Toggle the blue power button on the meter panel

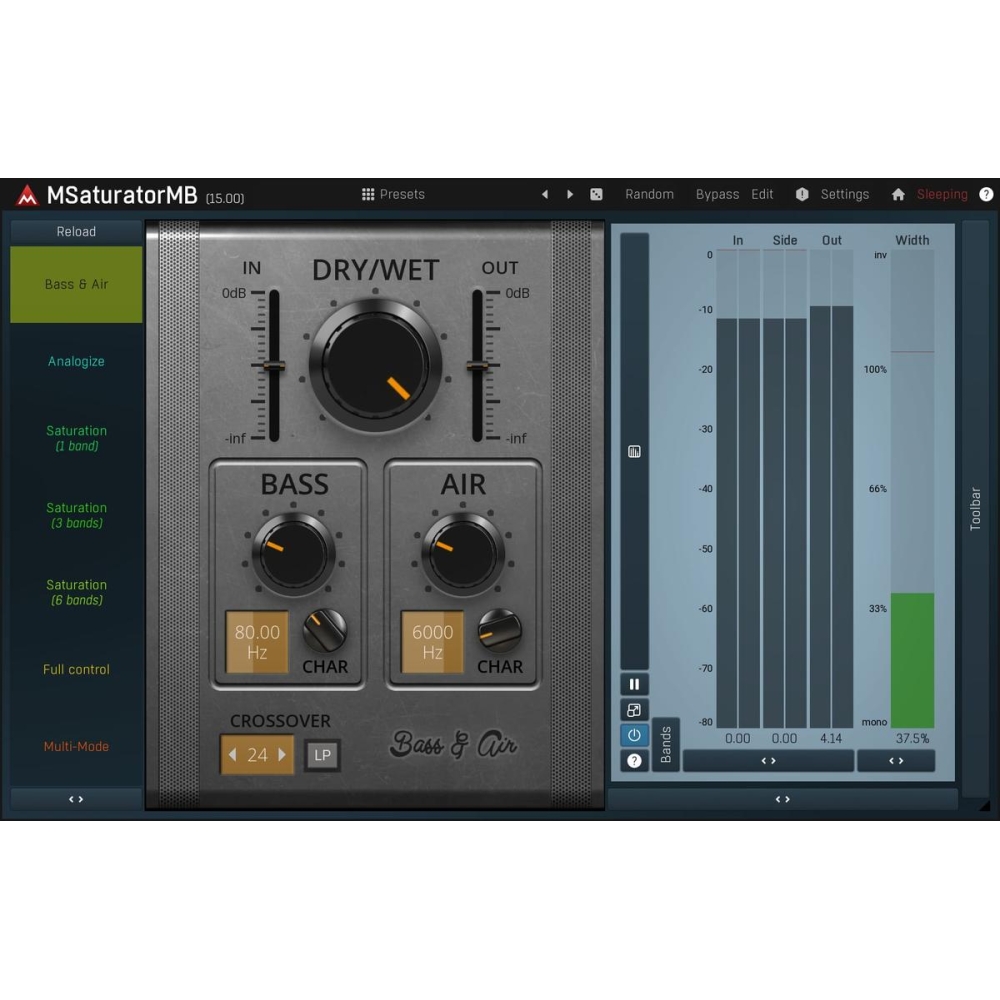coord(634,735)
